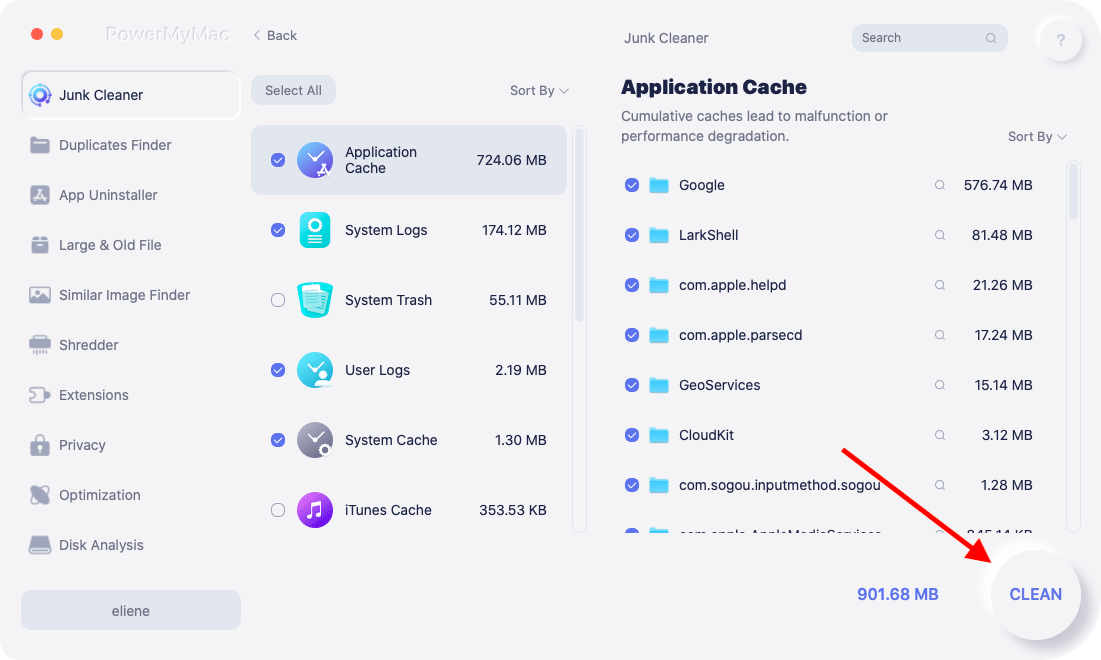Open Sort By dropdown under Application Cache

tap(1037, 137)
